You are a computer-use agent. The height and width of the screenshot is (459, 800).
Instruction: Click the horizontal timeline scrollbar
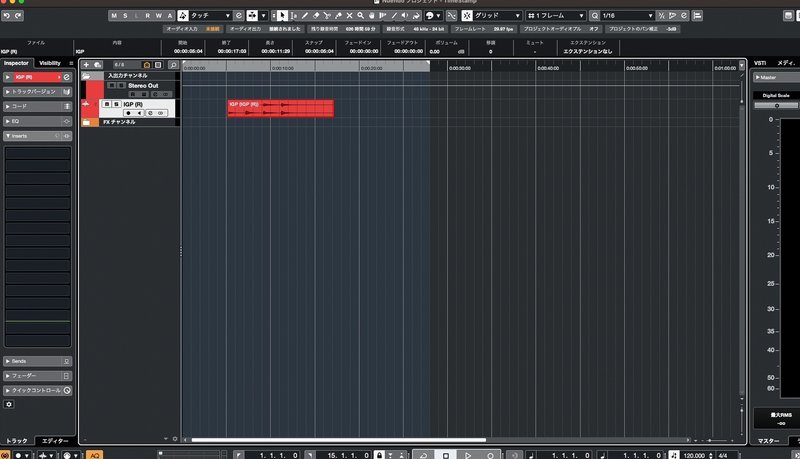(x=339, y=440)
